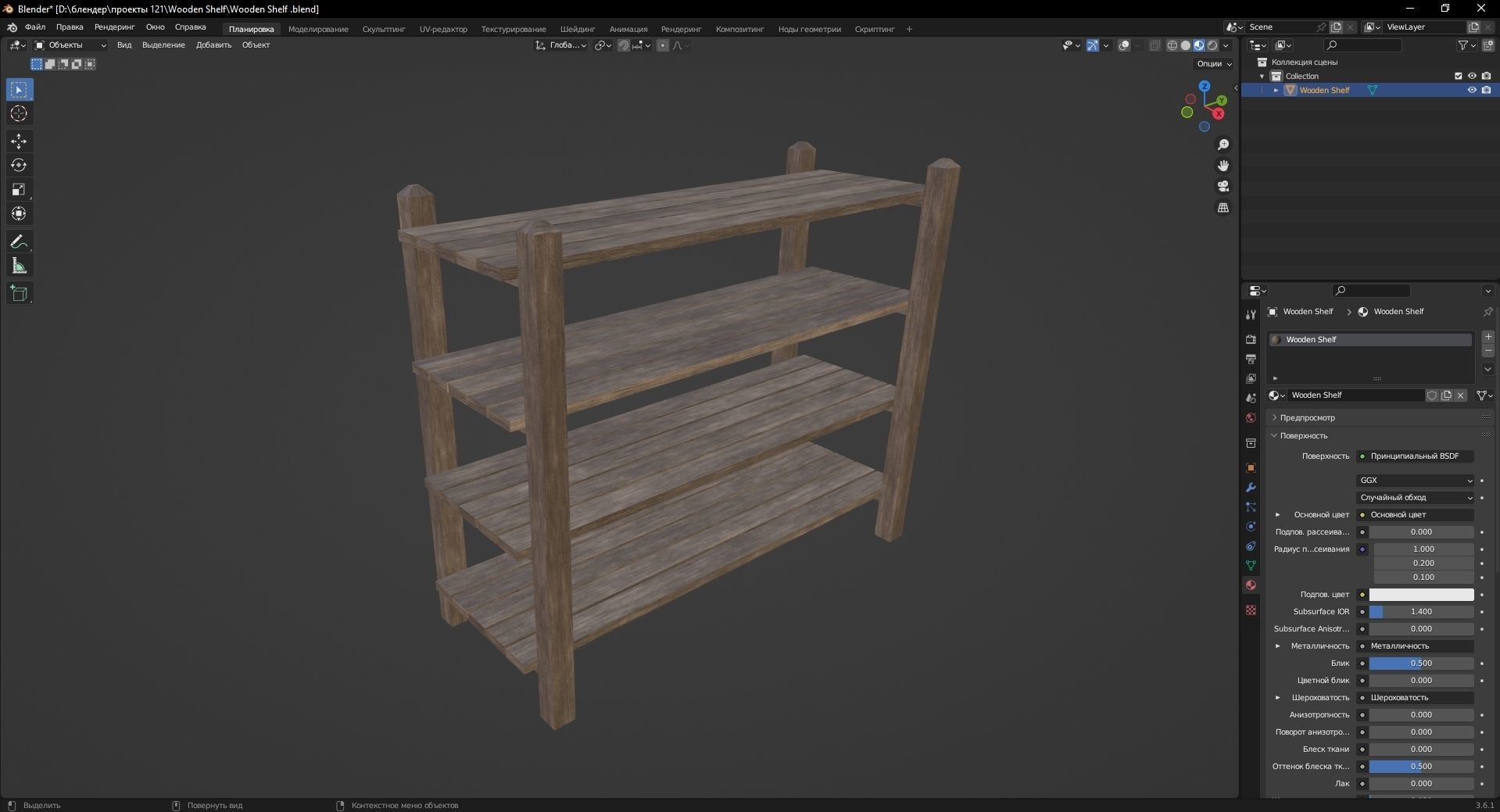Expand the Шероховатость input
This screenshot has height=812, width=1500.
(x=1278, y=698)
